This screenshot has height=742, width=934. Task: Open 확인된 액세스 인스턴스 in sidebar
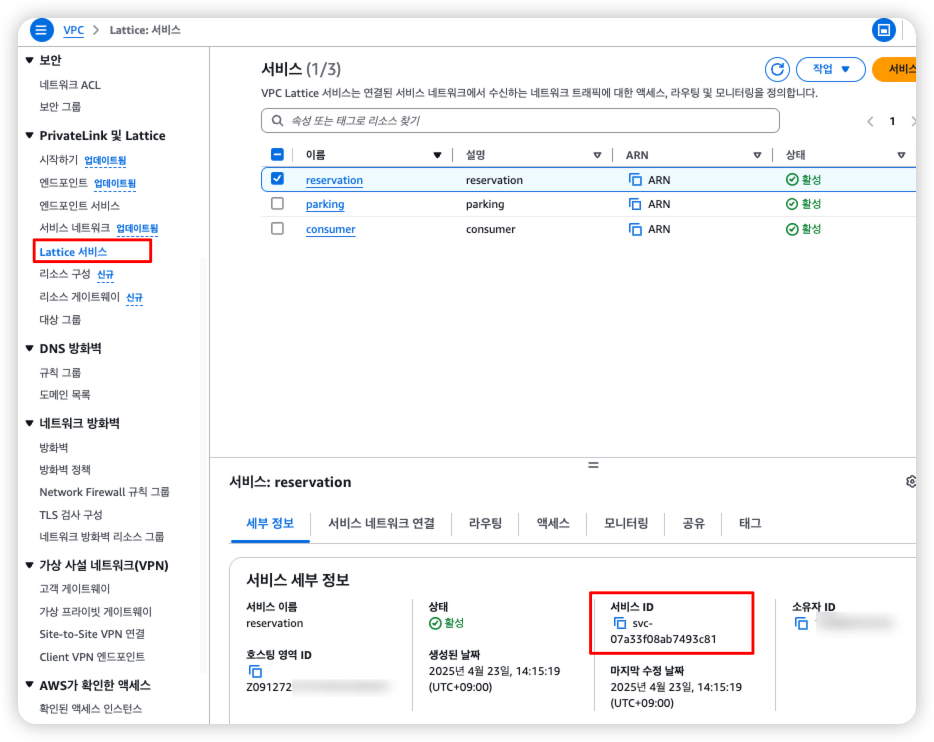(91, 709)
